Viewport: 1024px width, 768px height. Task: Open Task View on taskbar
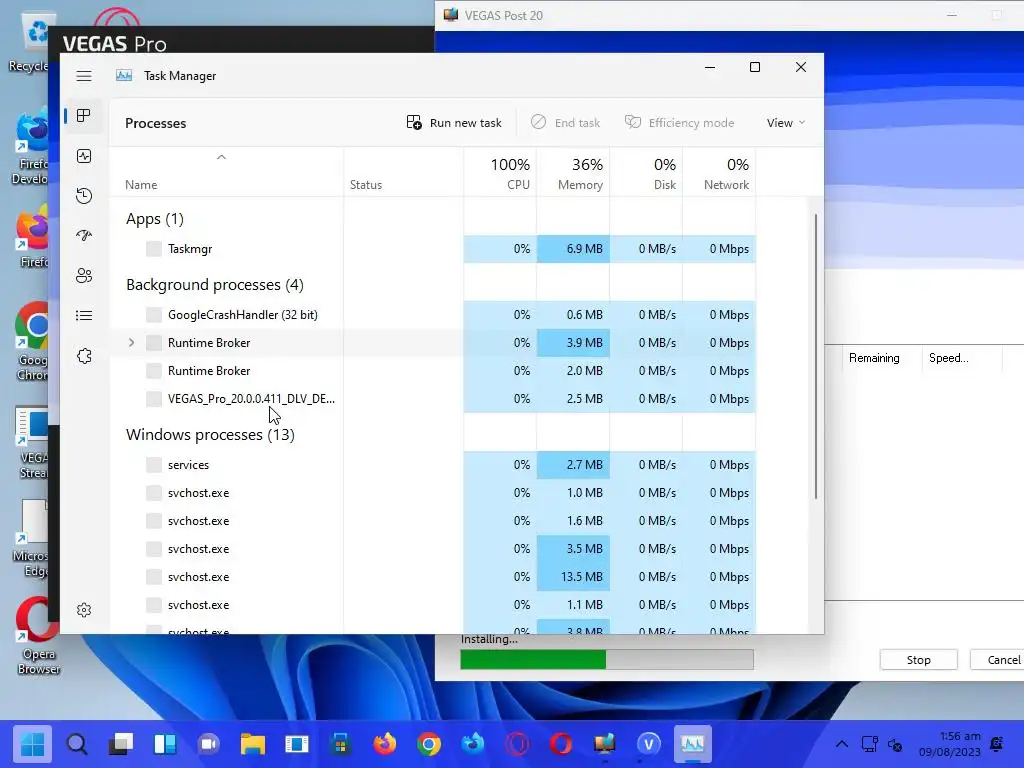(x=121, y=744)
